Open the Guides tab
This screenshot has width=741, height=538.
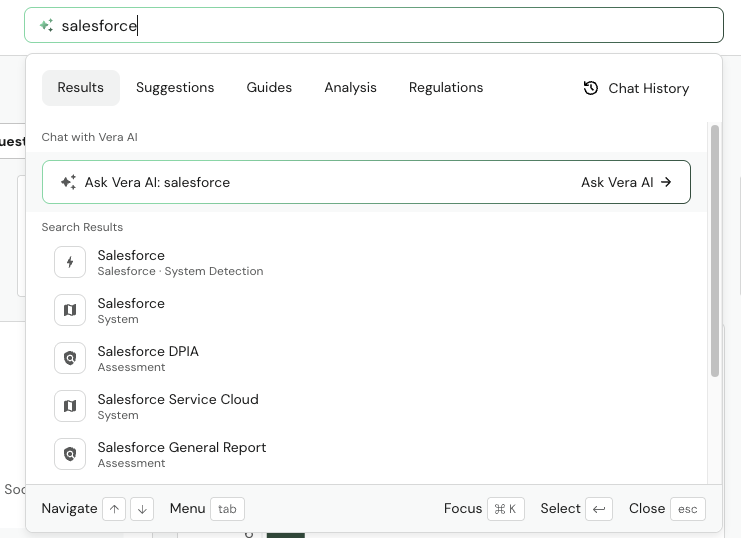point(269,88)
